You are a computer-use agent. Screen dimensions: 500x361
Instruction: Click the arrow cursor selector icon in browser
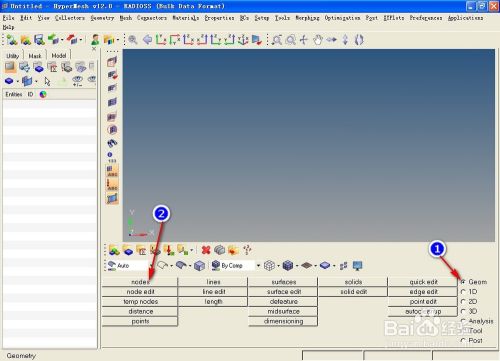(x=47, y=81)
